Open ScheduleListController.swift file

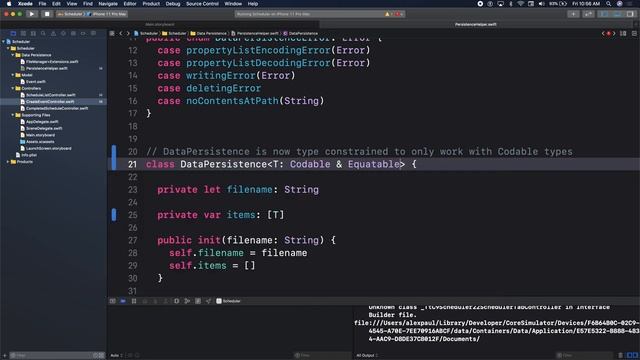tap(48, 95)
